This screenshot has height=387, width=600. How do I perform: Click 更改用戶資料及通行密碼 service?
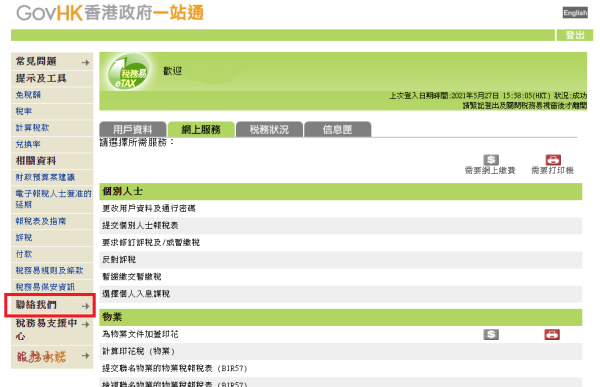pyautogui.click(x=149, y=208)
